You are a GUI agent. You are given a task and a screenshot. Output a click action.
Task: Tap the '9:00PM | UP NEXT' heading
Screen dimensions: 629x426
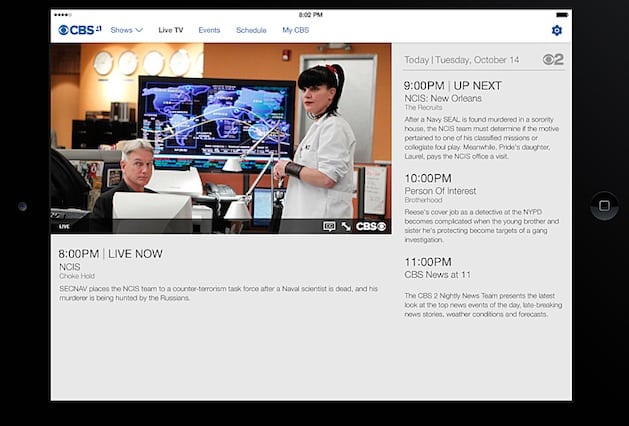pos(453,86)
